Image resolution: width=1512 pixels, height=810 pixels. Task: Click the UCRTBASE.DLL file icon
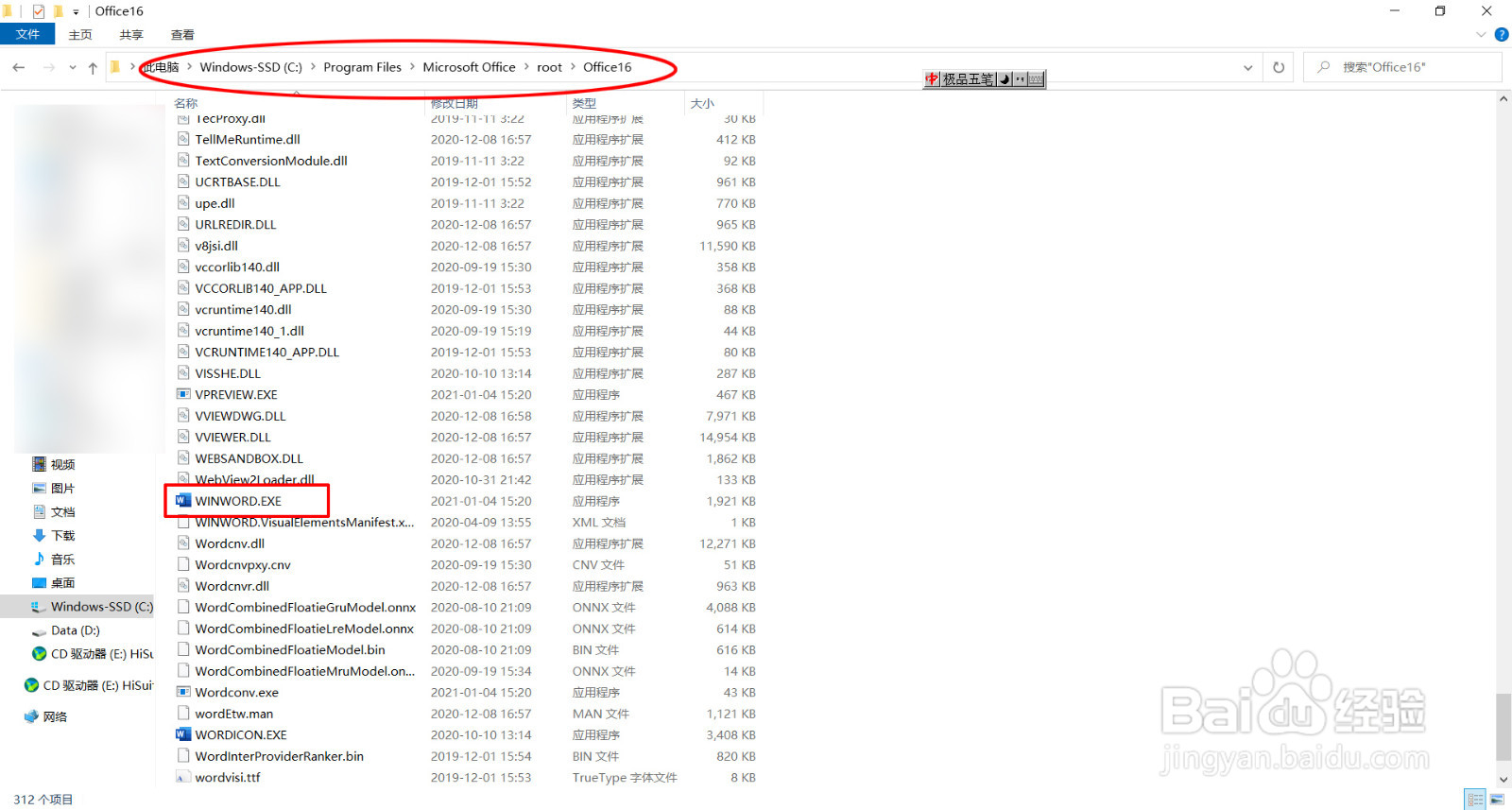coord(183,181)
